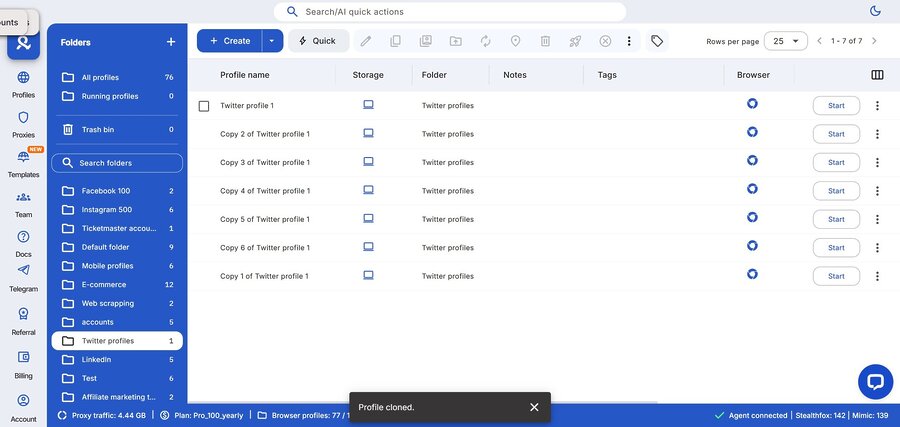Click the Browser column header

753,75
